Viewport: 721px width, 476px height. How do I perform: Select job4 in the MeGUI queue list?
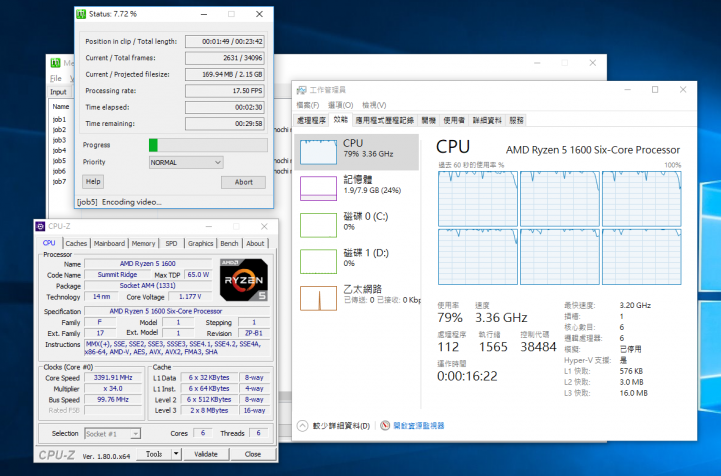(x=59, y=150)
